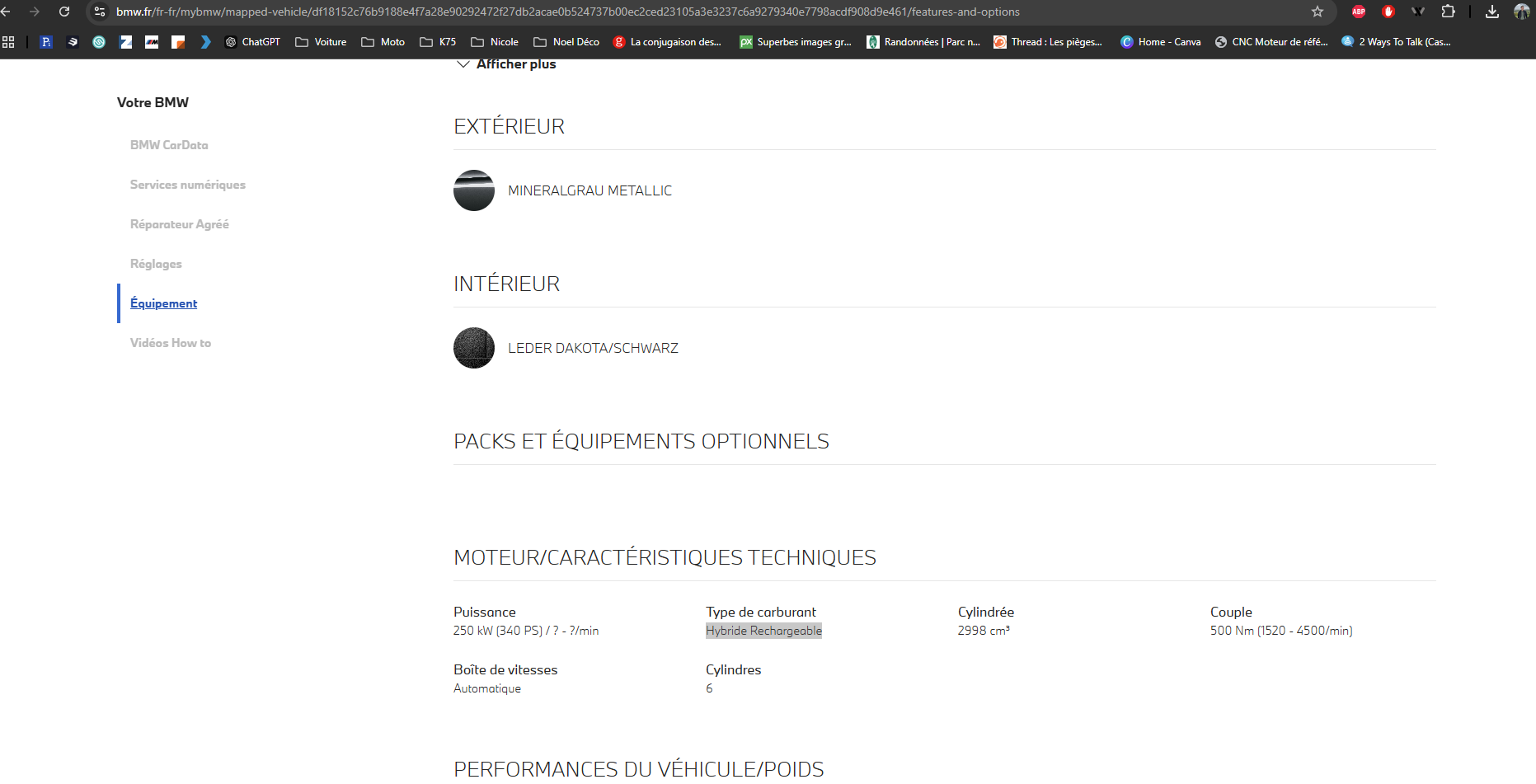Viewport: 1536px width, 784px height.
Task: Open Randonnées Parc bookmark
Action: (x=923, y=42)
